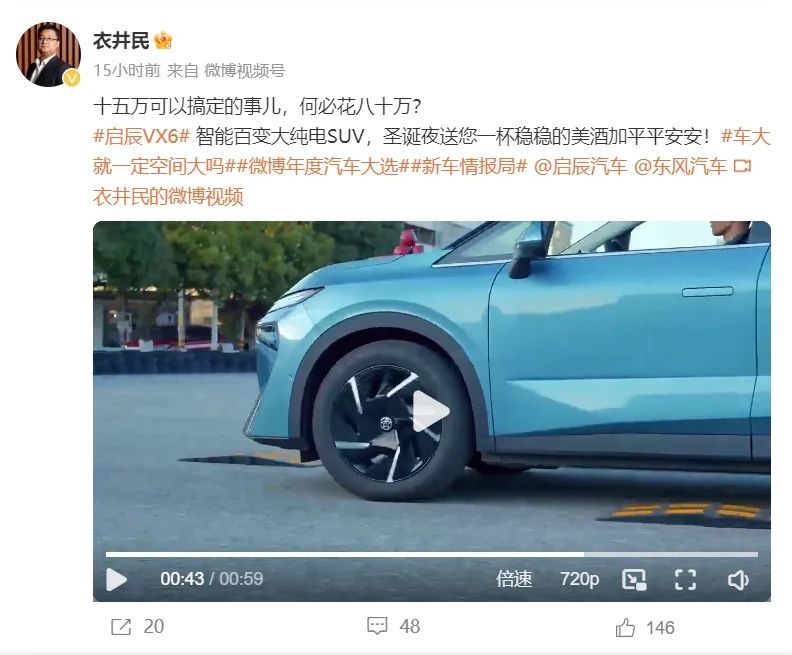Enter fullscreen mode for the video
Screen dimensions: 792x655
[685, 579]
